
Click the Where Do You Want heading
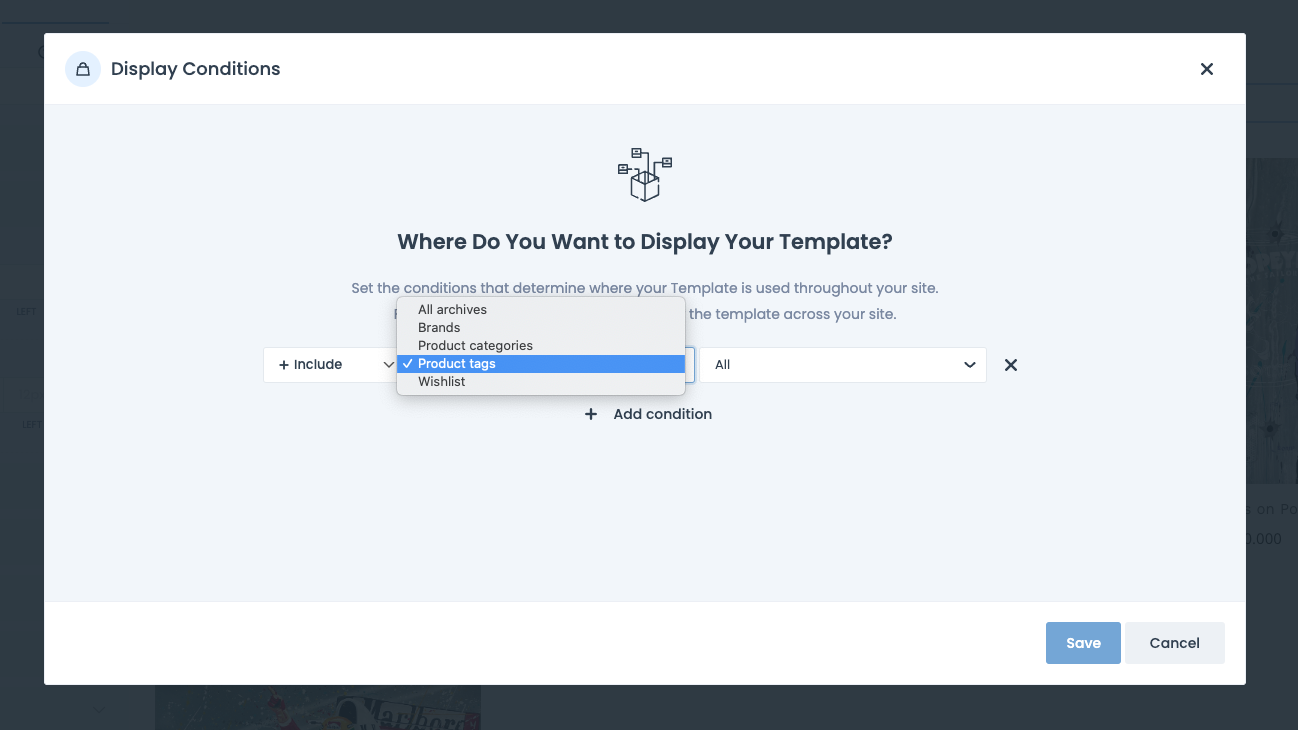pyautogui.click(x=644, y=242)
